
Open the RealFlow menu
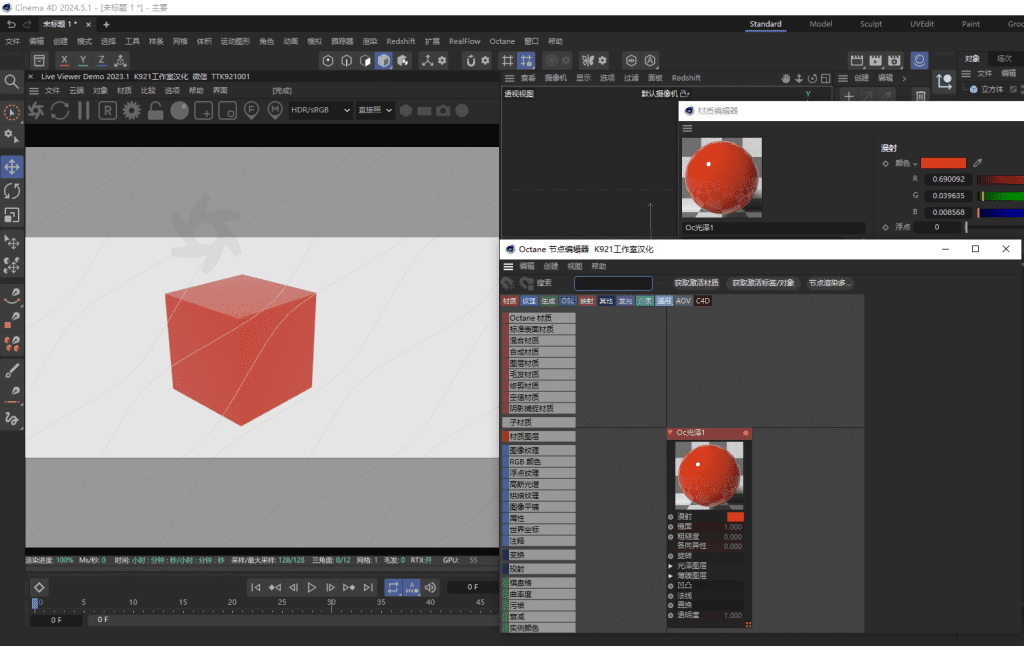(x=464, y=41)
